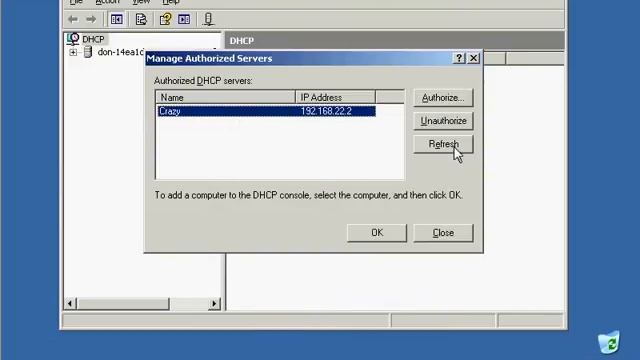Screen dimensions: 640x360
Task: Select the Crazy server row
Action: click(x=266, y=111)
